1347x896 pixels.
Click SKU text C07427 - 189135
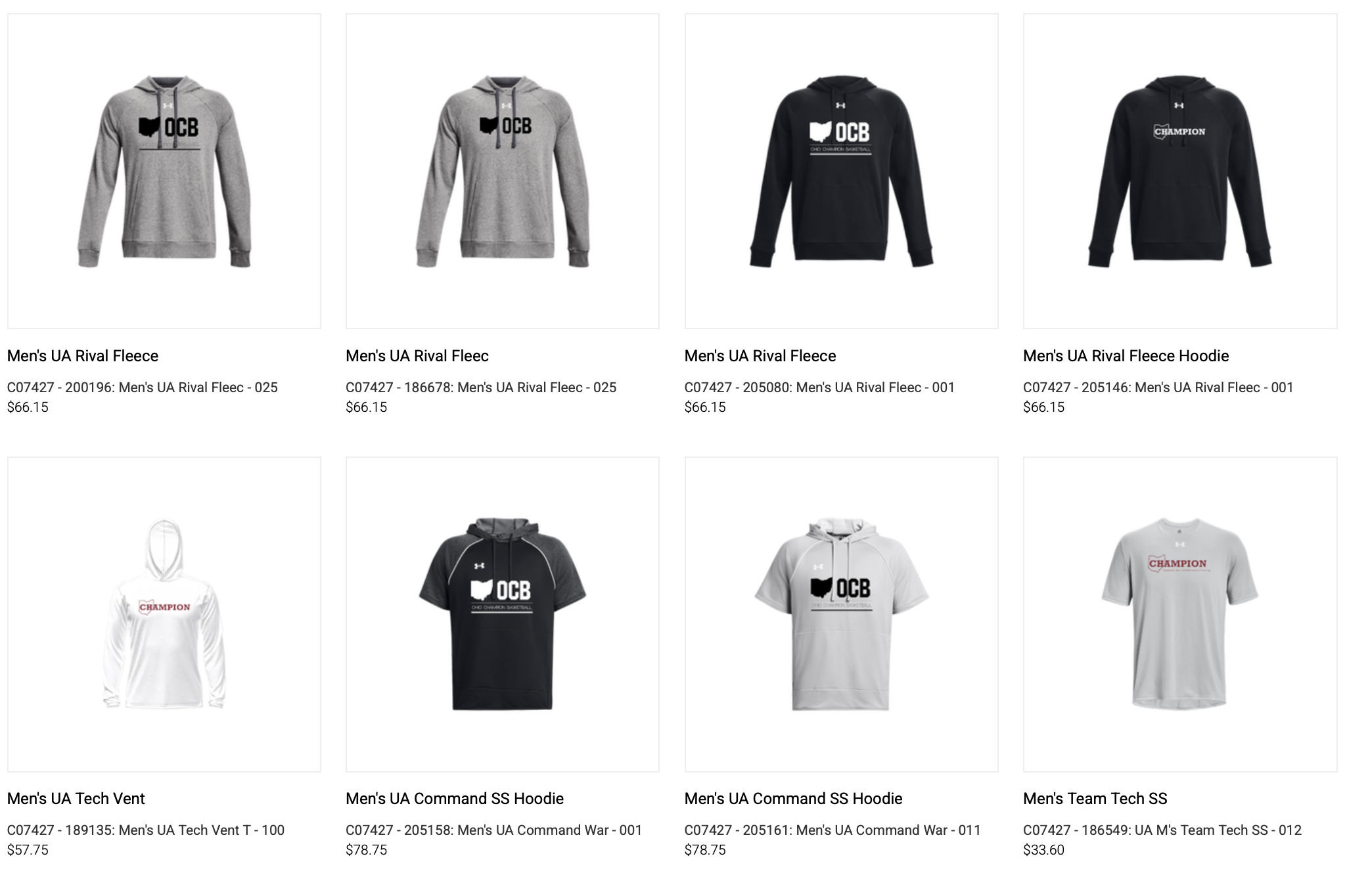[x=60, y=830]
